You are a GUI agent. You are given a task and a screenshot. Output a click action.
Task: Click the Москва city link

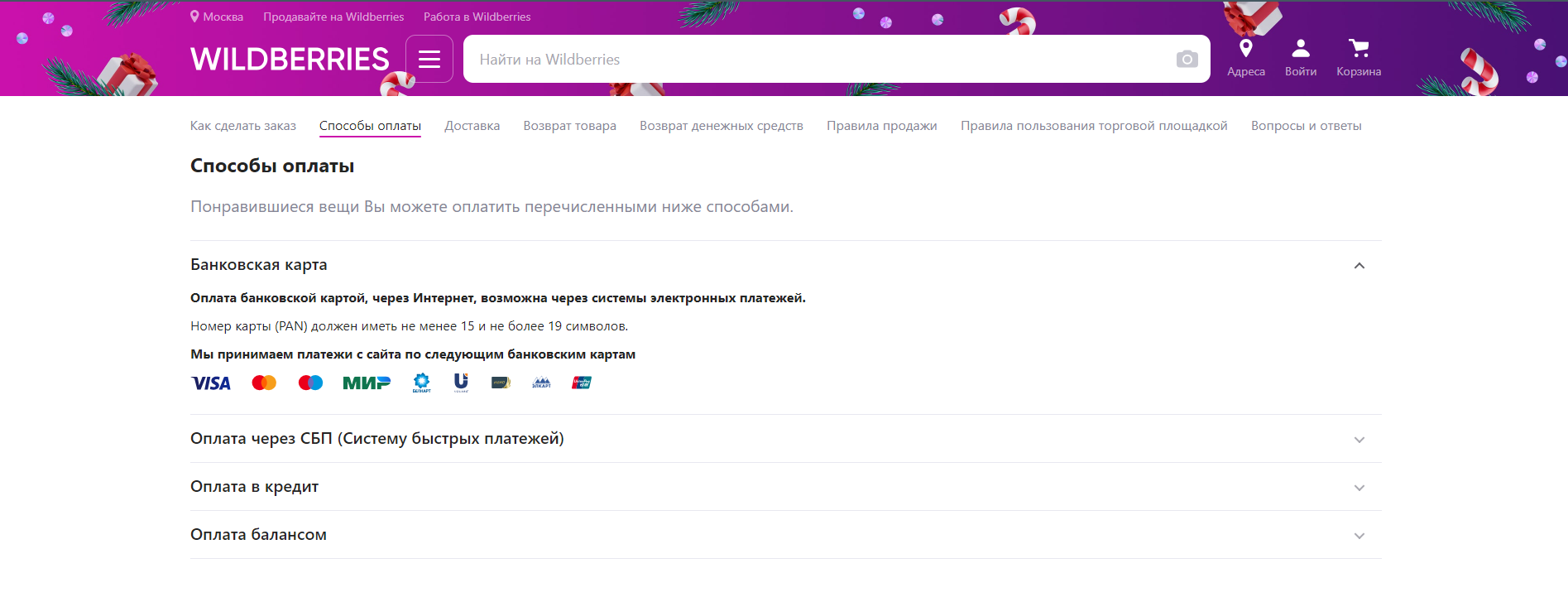(223, 17)
